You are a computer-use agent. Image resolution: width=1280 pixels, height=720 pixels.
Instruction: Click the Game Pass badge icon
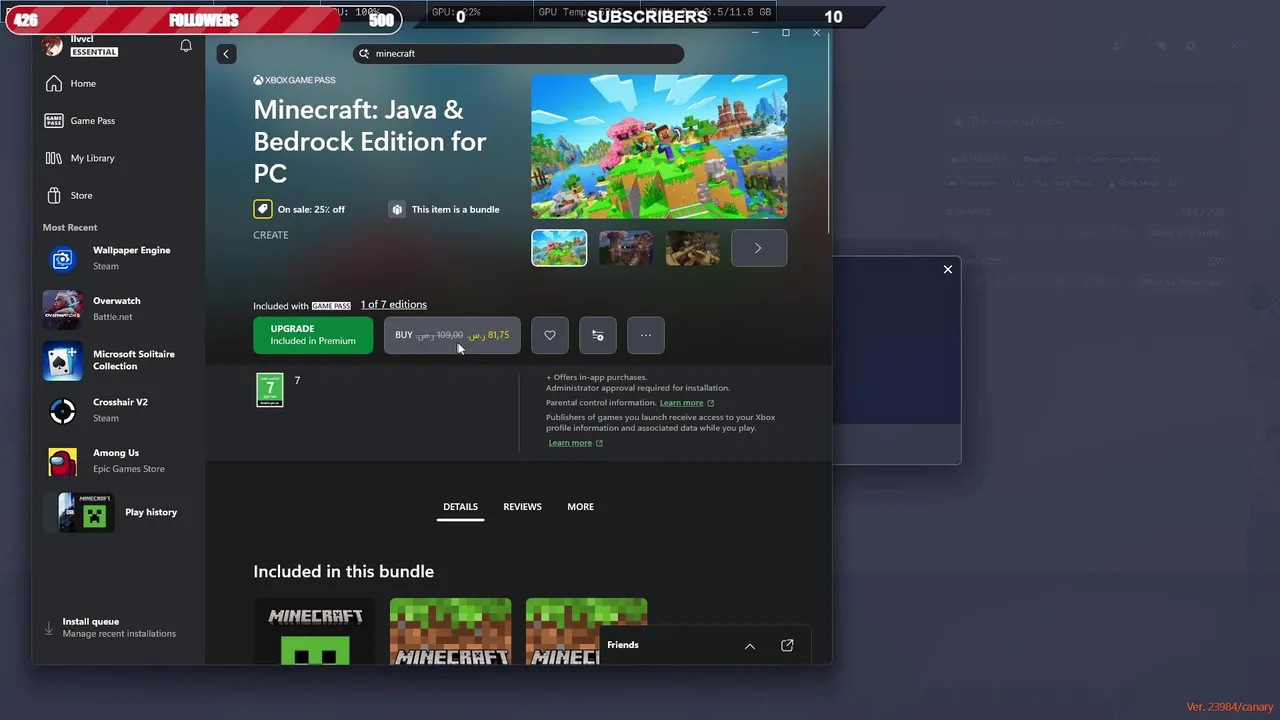pos(54,121)
